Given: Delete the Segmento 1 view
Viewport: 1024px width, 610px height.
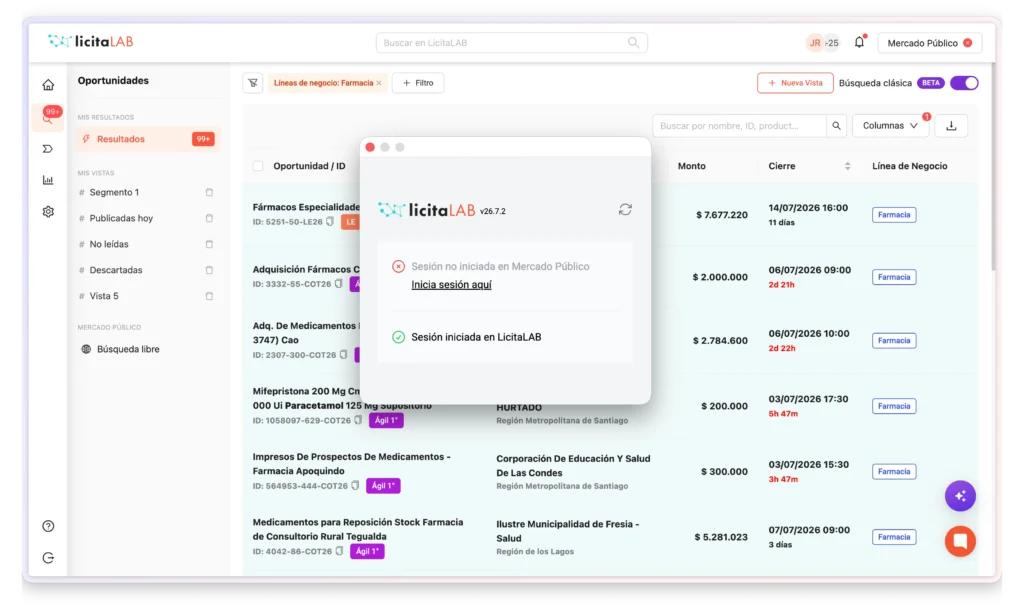Looking at the screenshot, I should (210, 193).
